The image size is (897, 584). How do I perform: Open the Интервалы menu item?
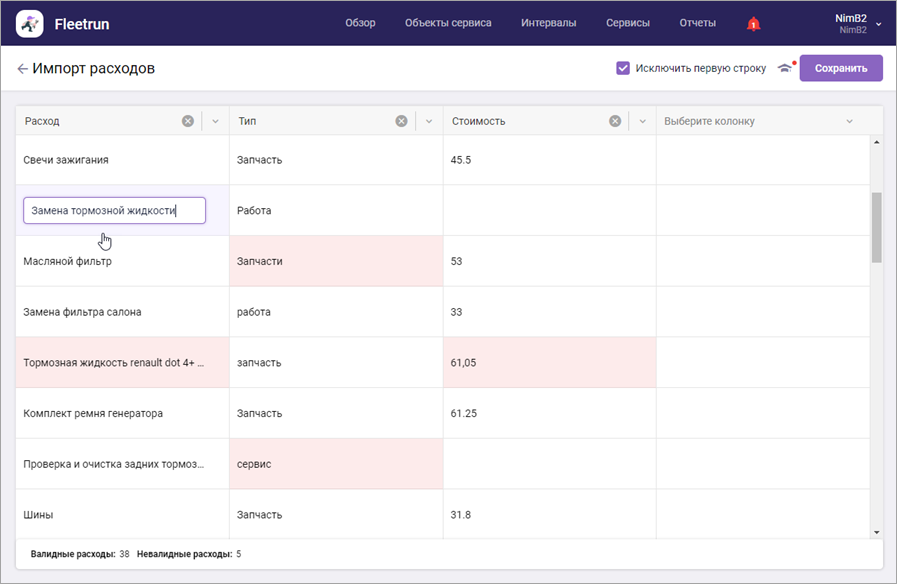(548, 23)
